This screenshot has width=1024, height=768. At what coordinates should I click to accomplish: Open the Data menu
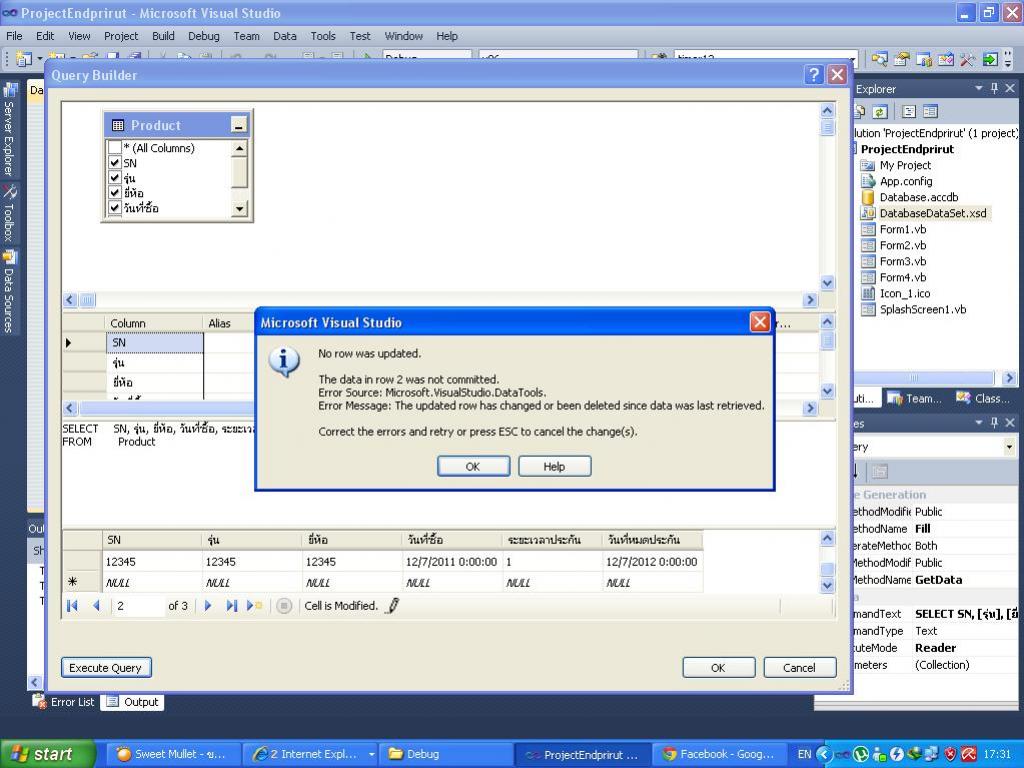[x=285, y=36]
